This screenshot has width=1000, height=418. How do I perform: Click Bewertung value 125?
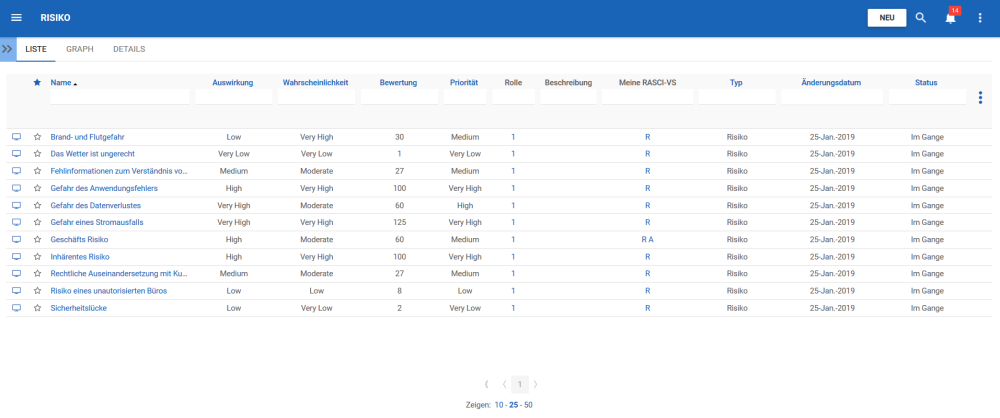pos(399,223)
